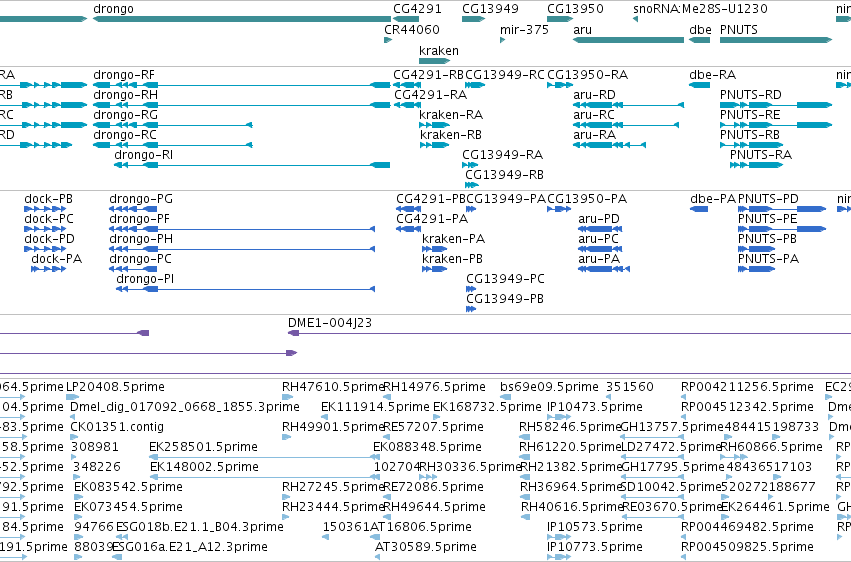This screenshot has height=562, width=851.
Task: Click the kraken-RB transcript
Action: coord(434,145)
